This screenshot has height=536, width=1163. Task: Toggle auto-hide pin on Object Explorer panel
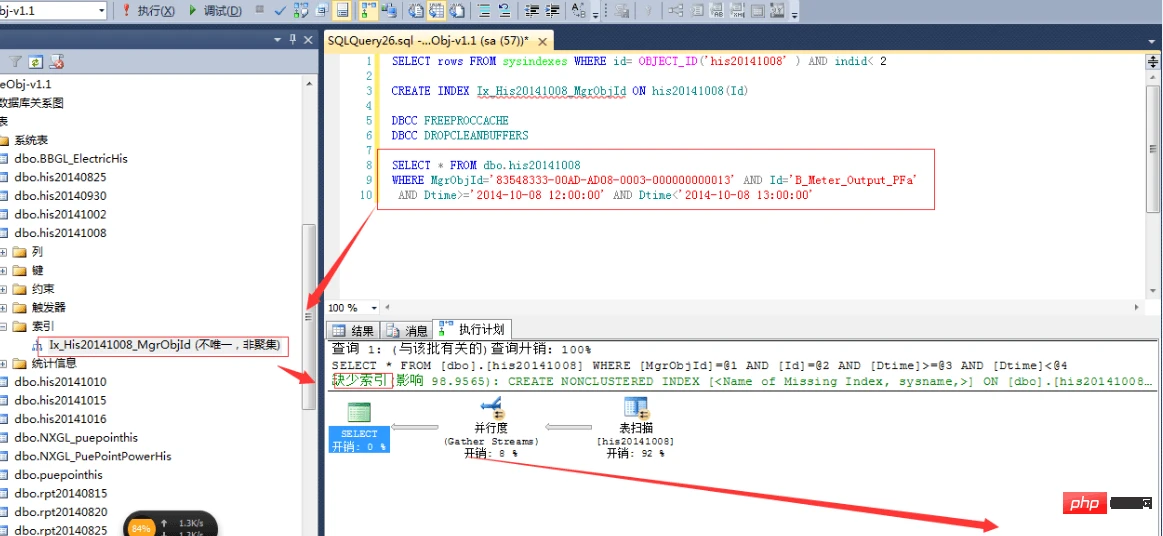[x=293, y=39]
